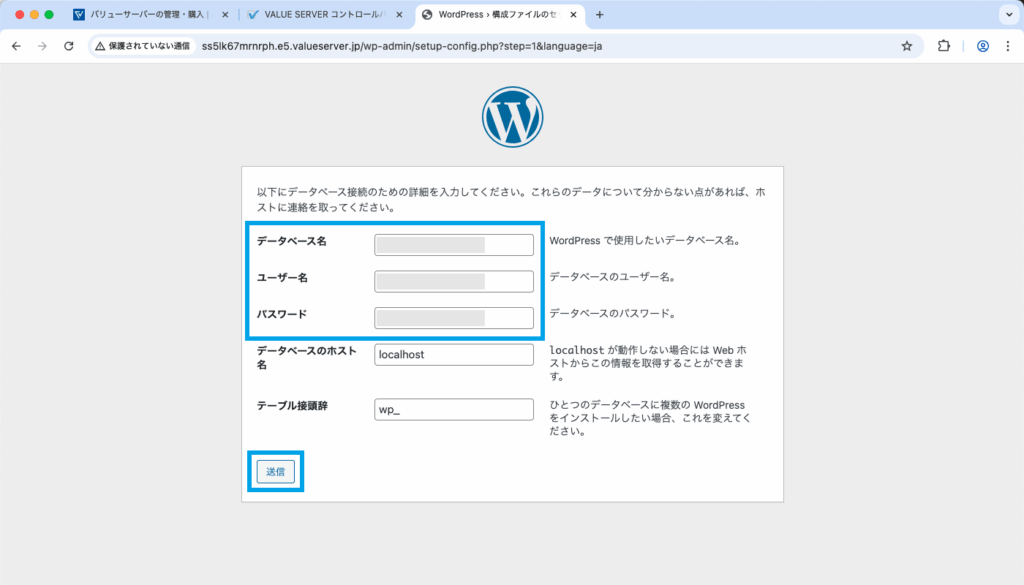
Task: Submit the form with the 送信 button
Action: click(275, 470)
